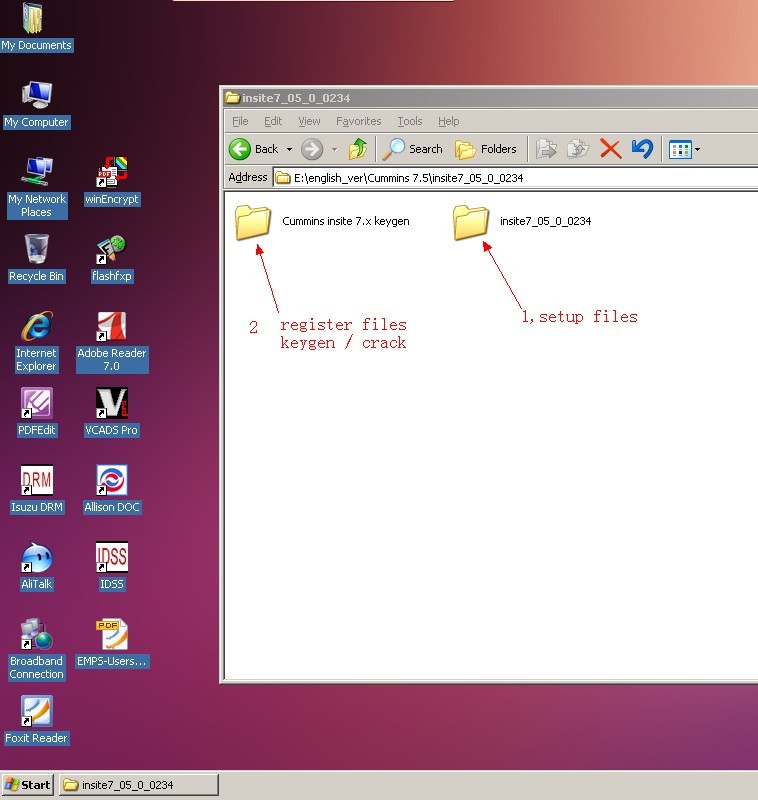Expand the Forward history dropdown arrow
758x800 pixels.
(334, 150)
